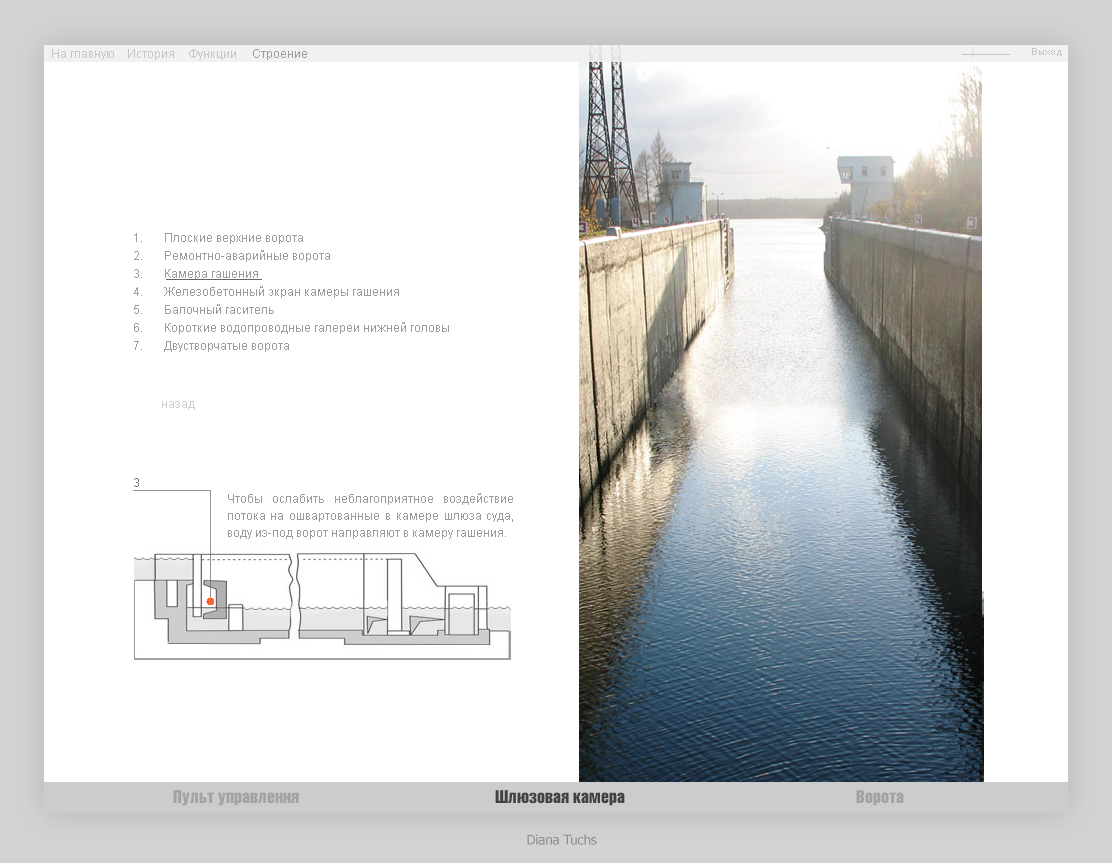This screenshot has height=863, width=1112.
Task: Open 'Короткие водопроводные галереи нижней головы'
Action: point(306,328)
